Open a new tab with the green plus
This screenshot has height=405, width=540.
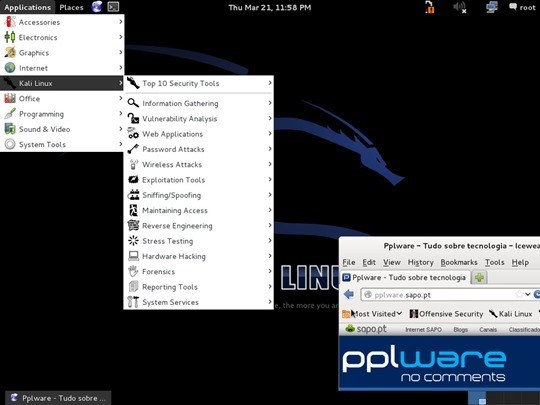pyautogui.click(x=479, y=277)
